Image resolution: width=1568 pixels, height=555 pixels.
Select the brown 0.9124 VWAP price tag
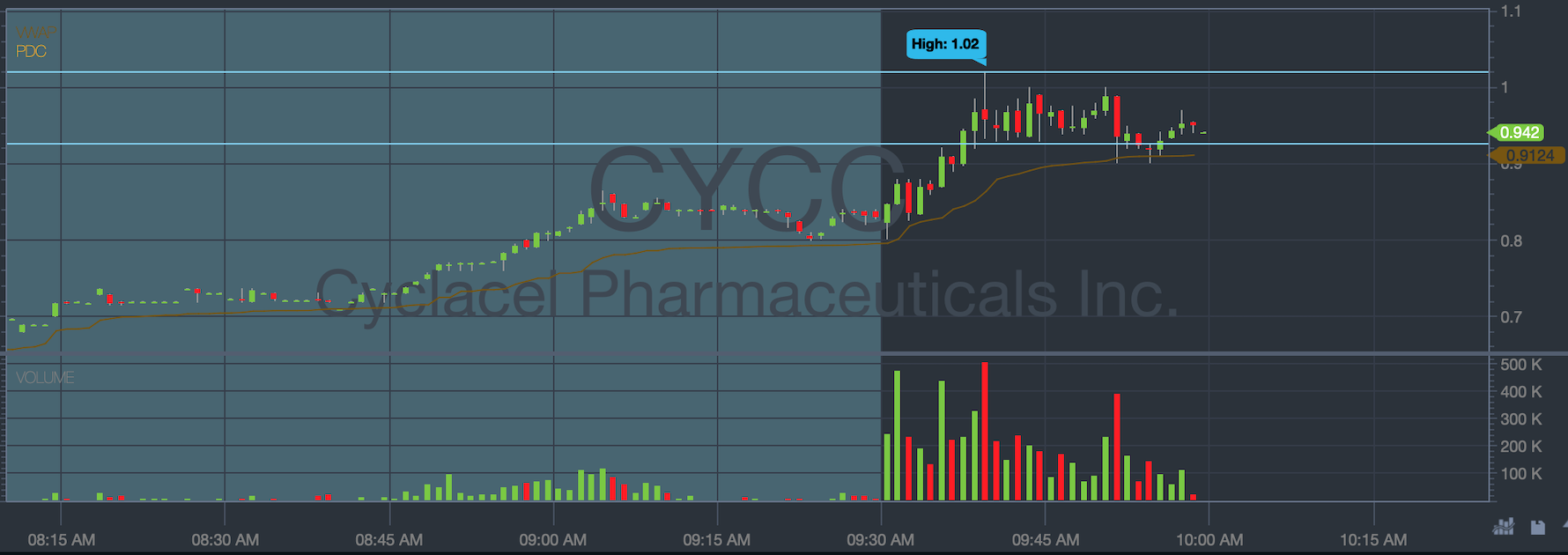coord(1528,155)
